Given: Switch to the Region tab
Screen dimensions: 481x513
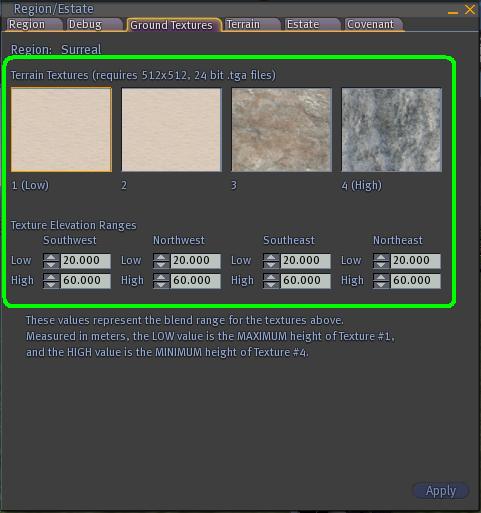Looking at the screenshot, I should tap(32, 25).
